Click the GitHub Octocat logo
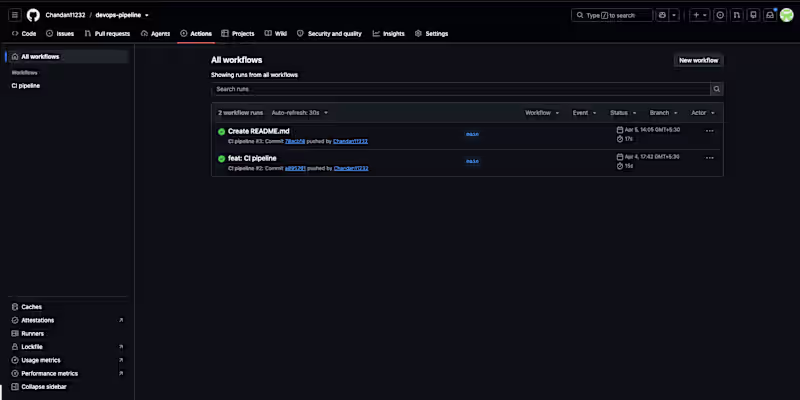Viewport: 800px width, 400px height. coord(33,15)
